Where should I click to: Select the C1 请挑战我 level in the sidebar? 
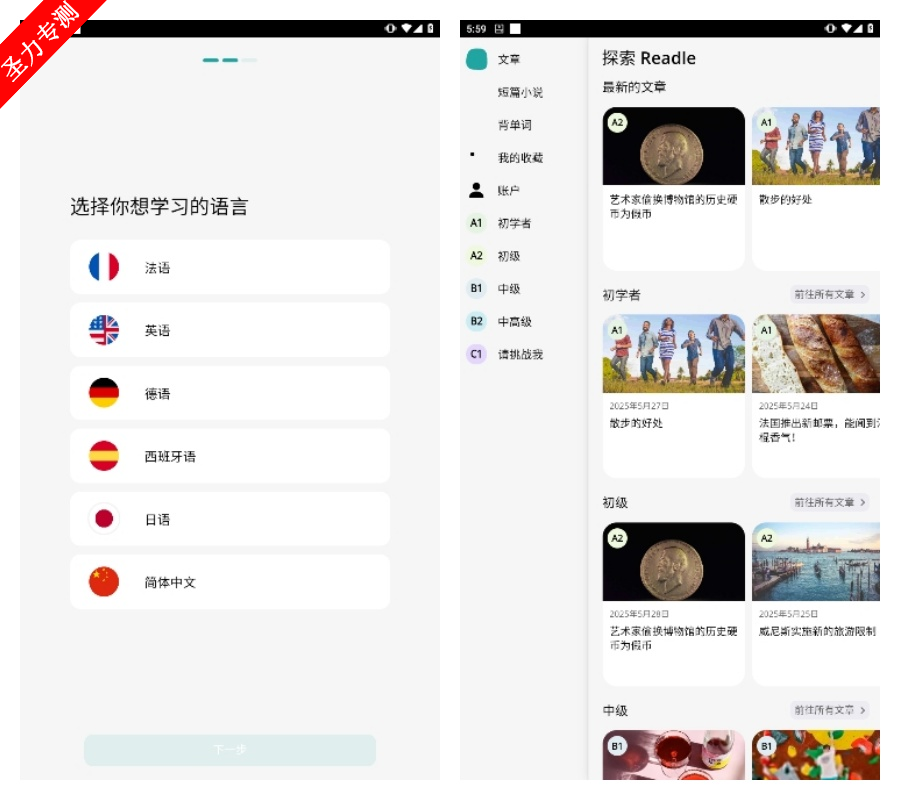click(505, 354)
